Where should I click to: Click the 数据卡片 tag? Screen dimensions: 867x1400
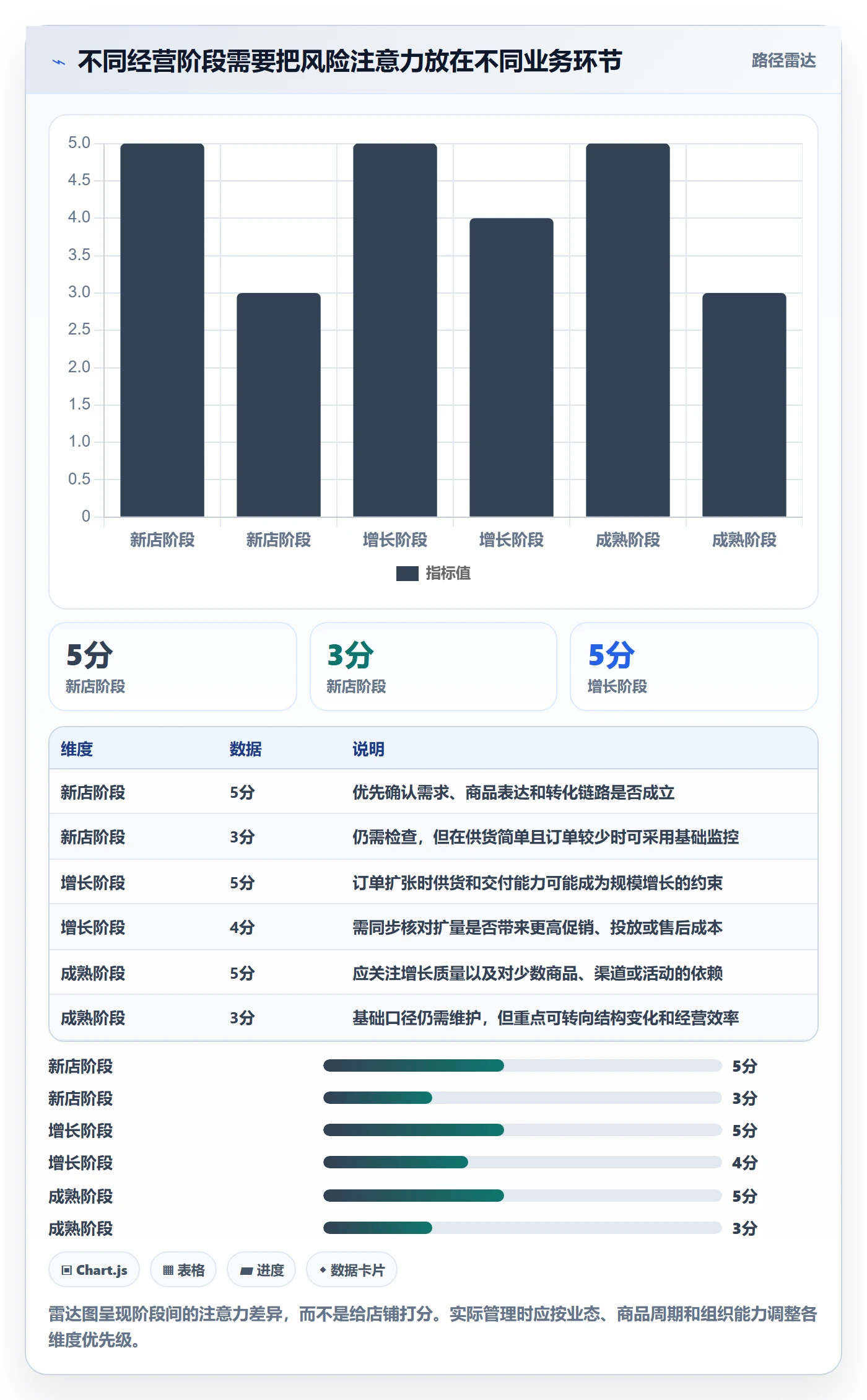click(352, 1270)
